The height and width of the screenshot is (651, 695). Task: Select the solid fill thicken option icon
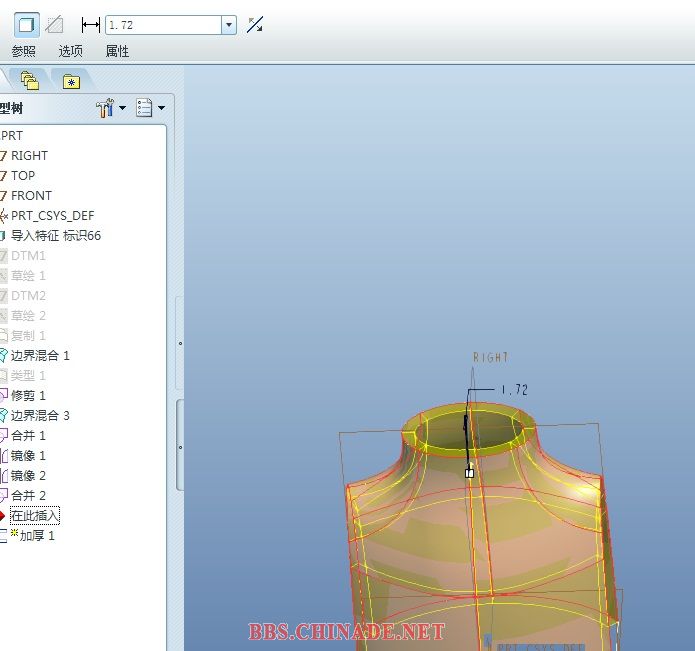tap(27, 24)
